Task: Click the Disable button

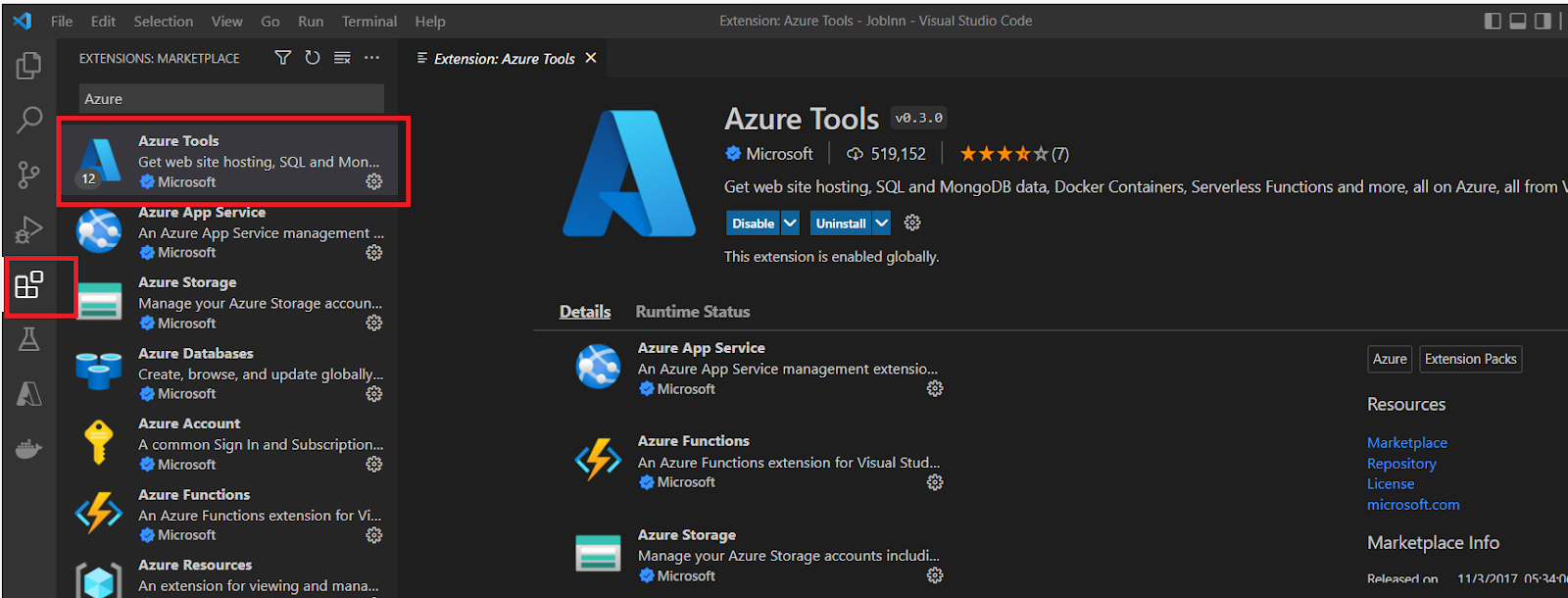Action: (753, 223)
